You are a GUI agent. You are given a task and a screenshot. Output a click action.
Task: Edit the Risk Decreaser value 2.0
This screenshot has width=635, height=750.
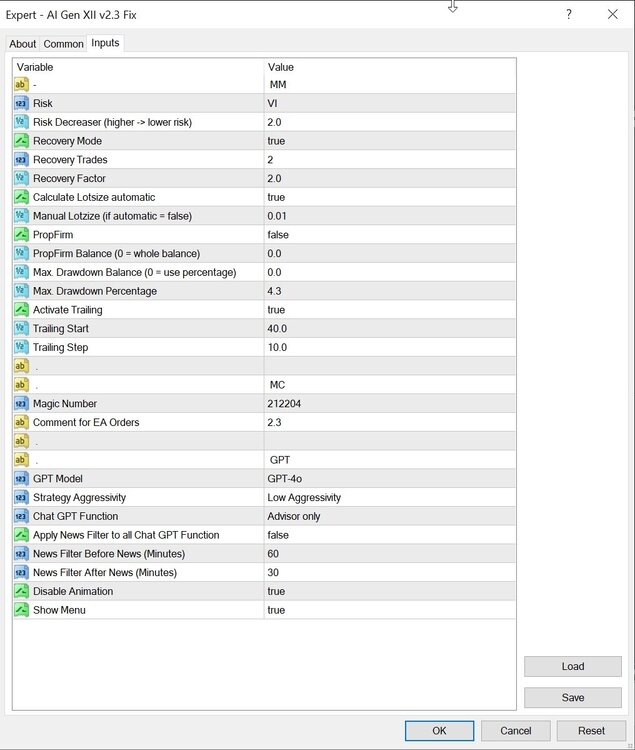(x=390, y=122)
